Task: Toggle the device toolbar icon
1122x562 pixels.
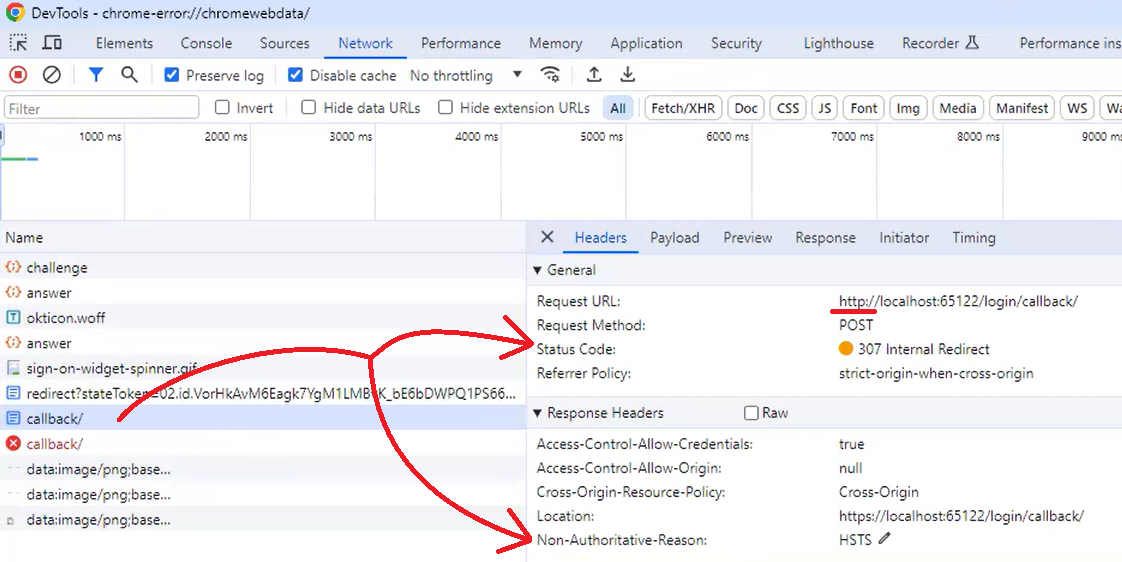Action: (x=52, y=43)
